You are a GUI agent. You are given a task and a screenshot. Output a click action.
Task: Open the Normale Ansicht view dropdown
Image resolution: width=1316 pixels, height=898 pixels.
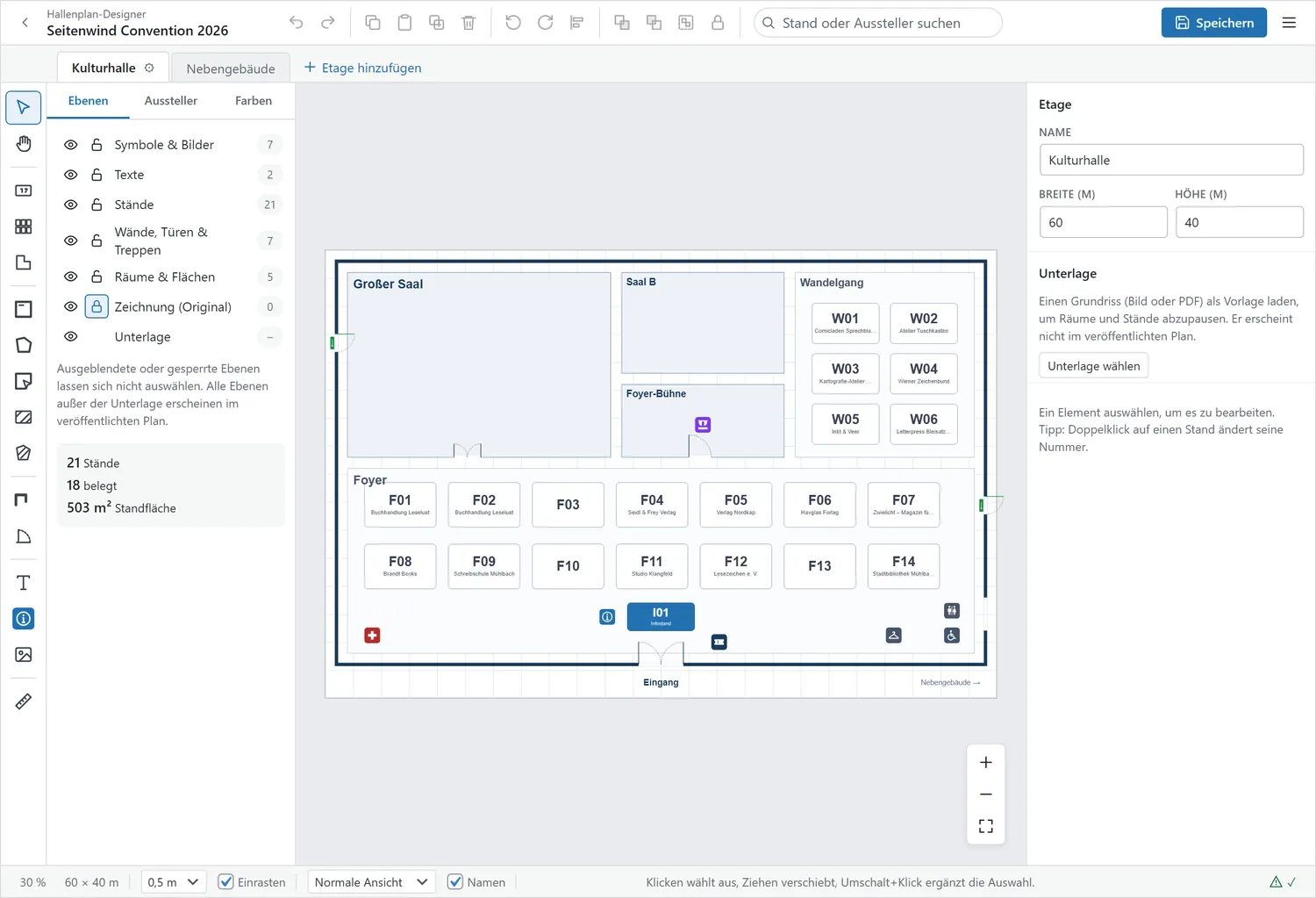[372, 882]
